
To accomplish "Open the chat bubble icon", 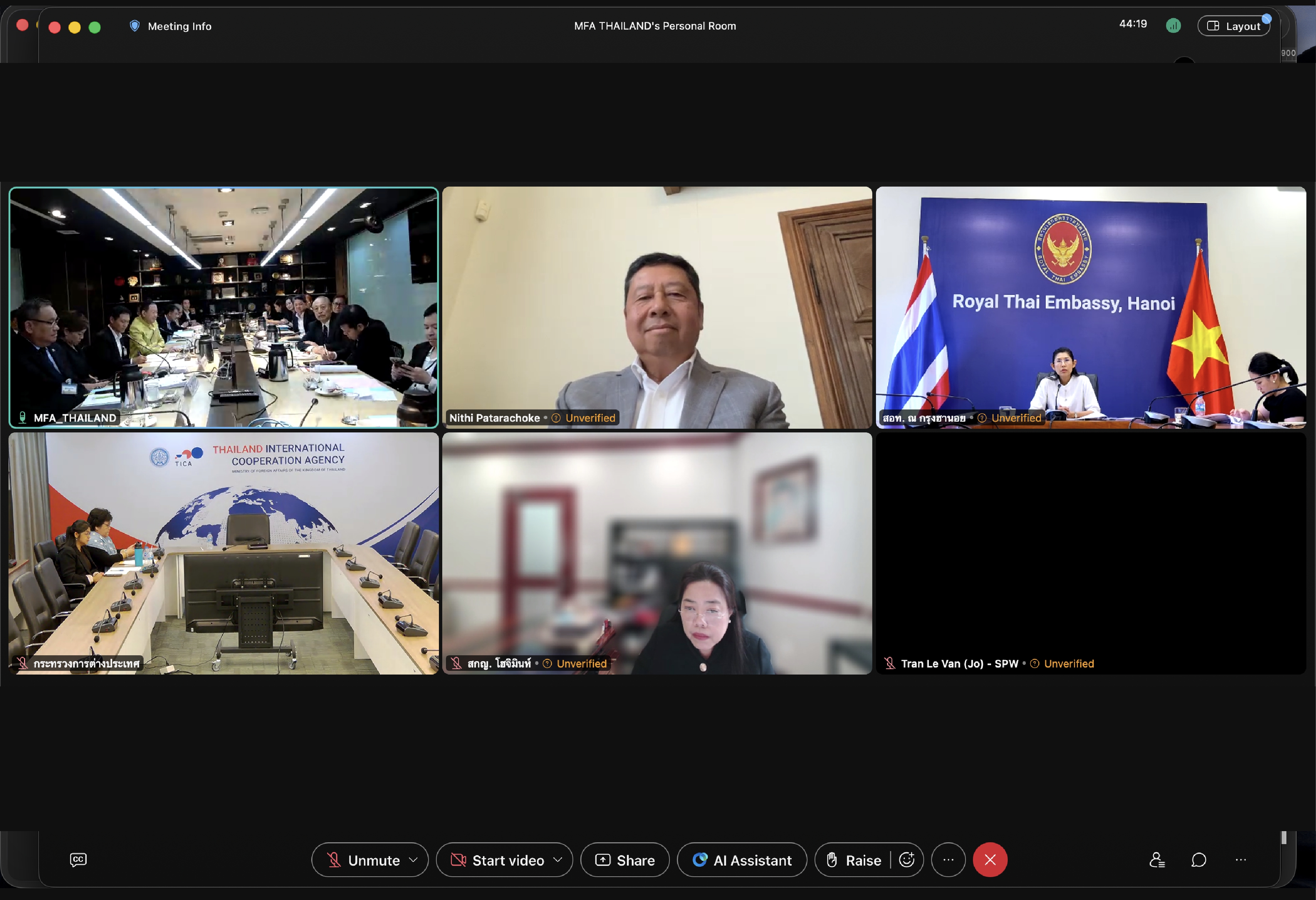I will (x=1198, y=859).
